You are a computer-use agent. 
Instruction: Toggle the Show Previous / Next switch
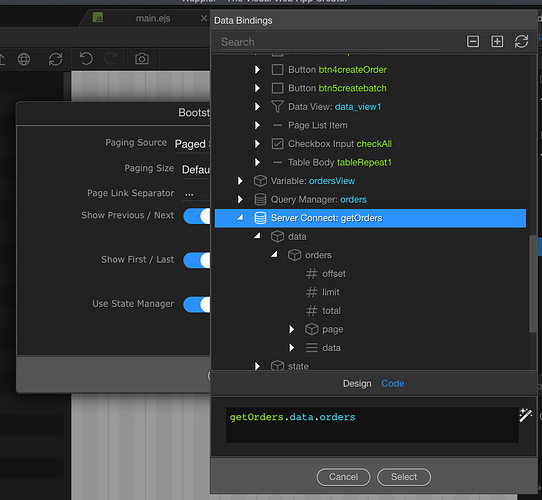[x=197, y=216]
